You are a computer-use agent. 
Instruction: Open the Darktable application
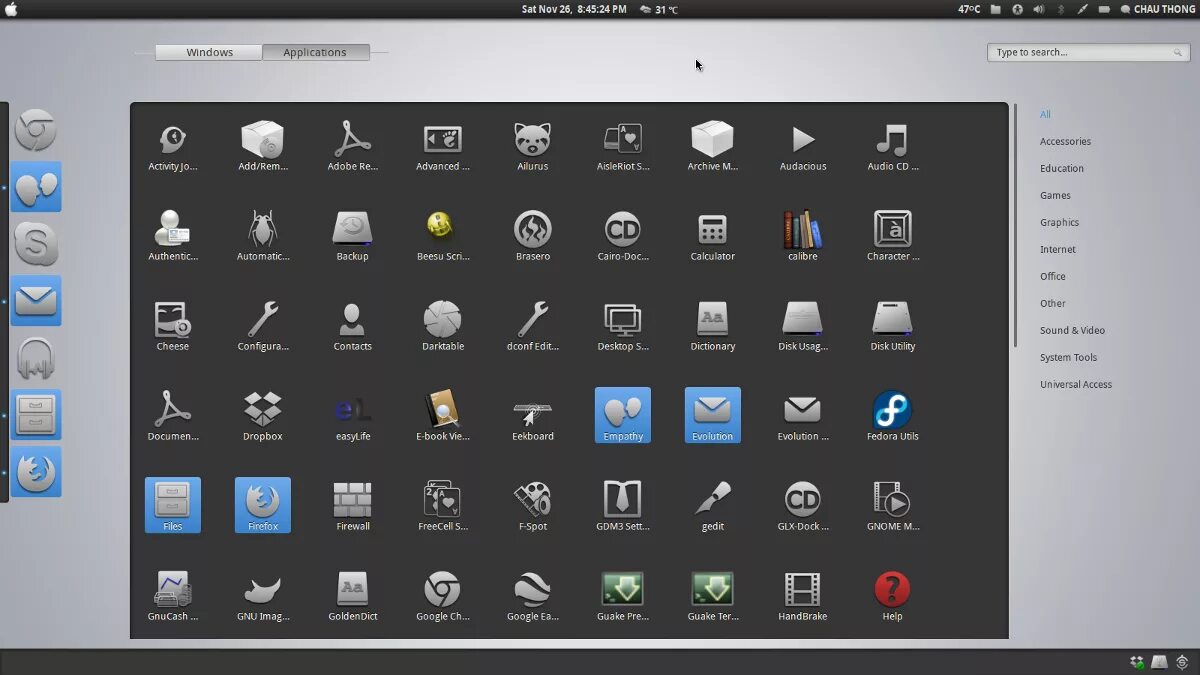(443, 326)
